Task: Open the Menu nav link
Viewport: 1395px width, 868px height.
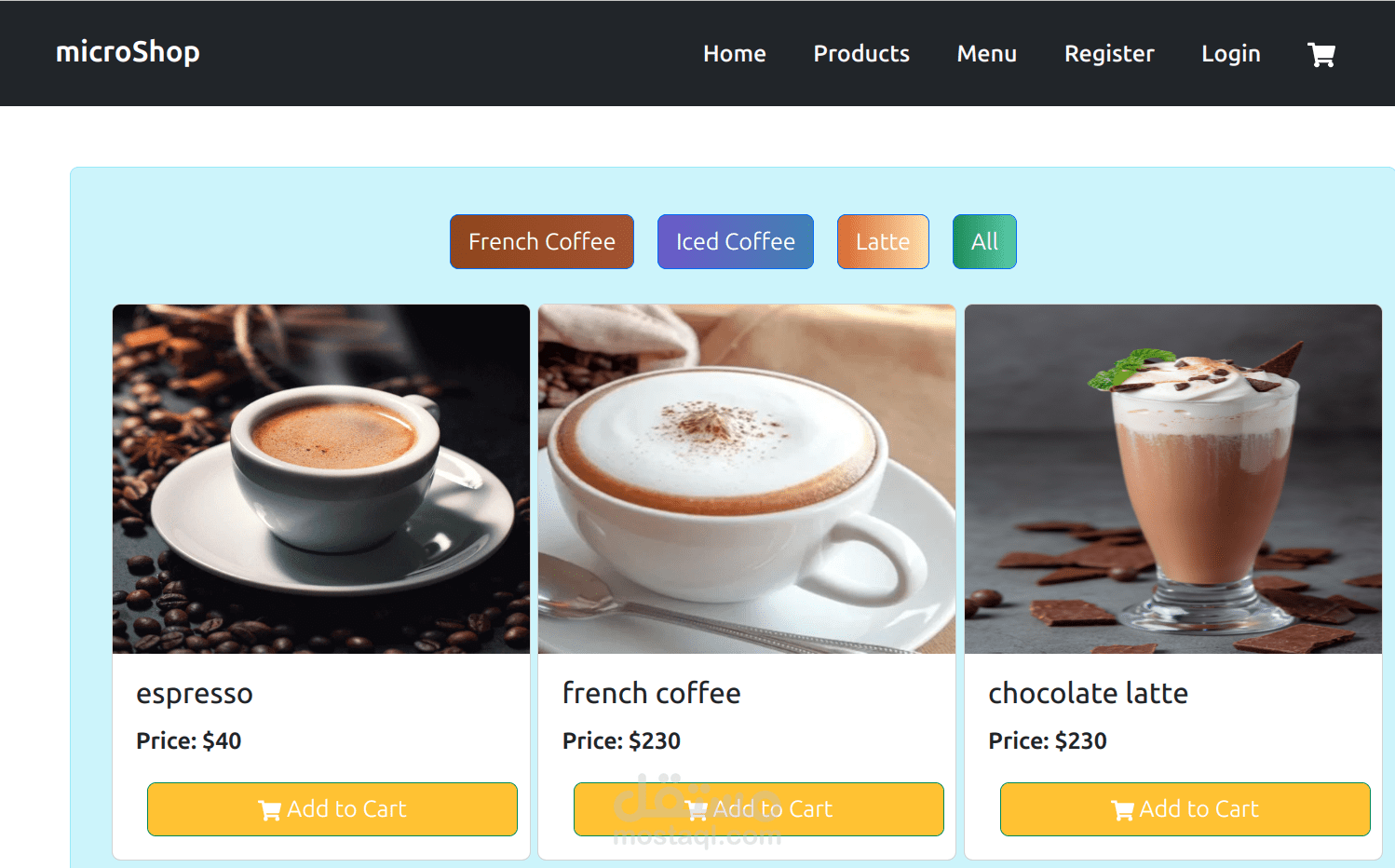Action: point(987,54)
